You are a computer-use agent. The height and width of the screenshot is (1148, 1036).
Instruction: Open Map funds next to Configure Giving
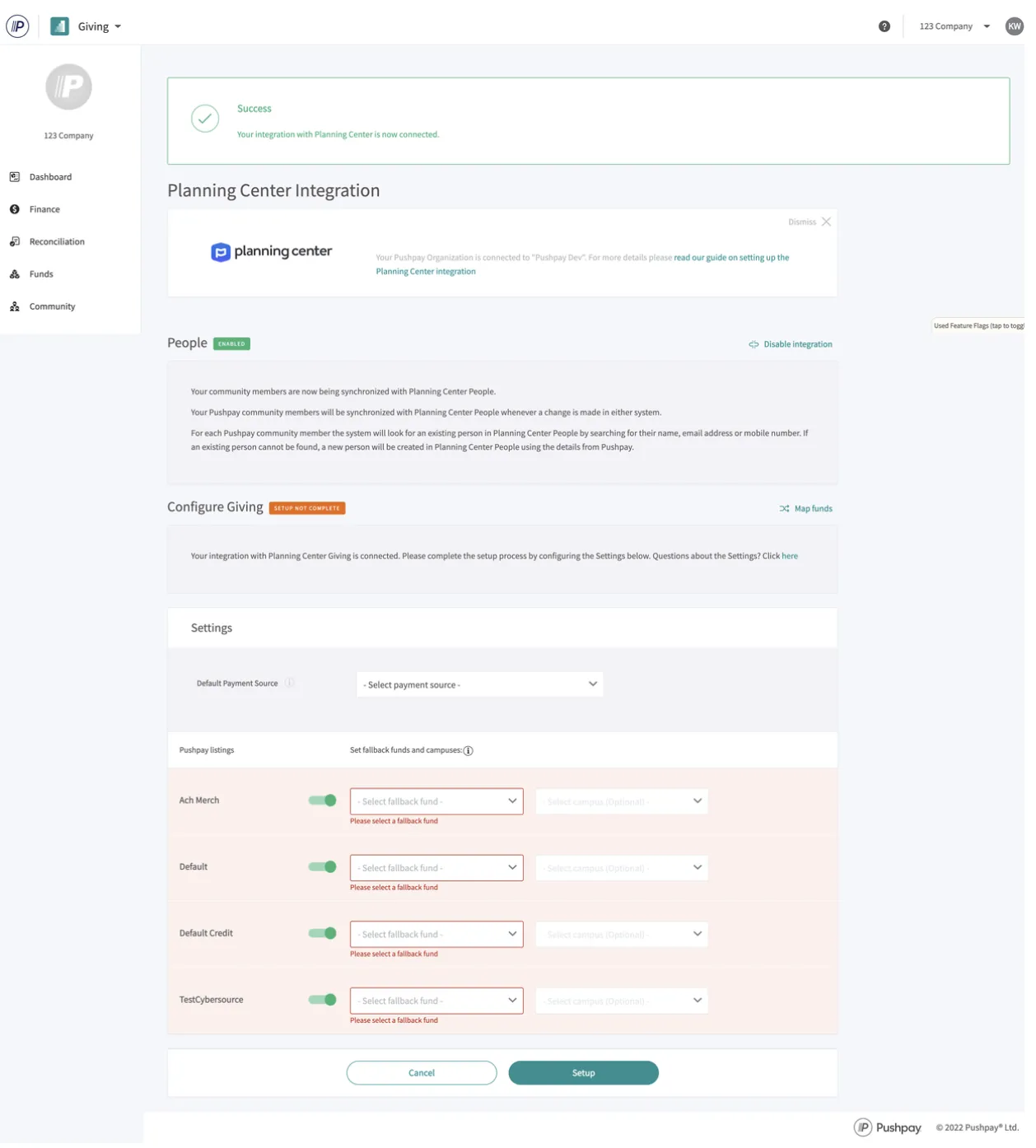pos(813,508)
